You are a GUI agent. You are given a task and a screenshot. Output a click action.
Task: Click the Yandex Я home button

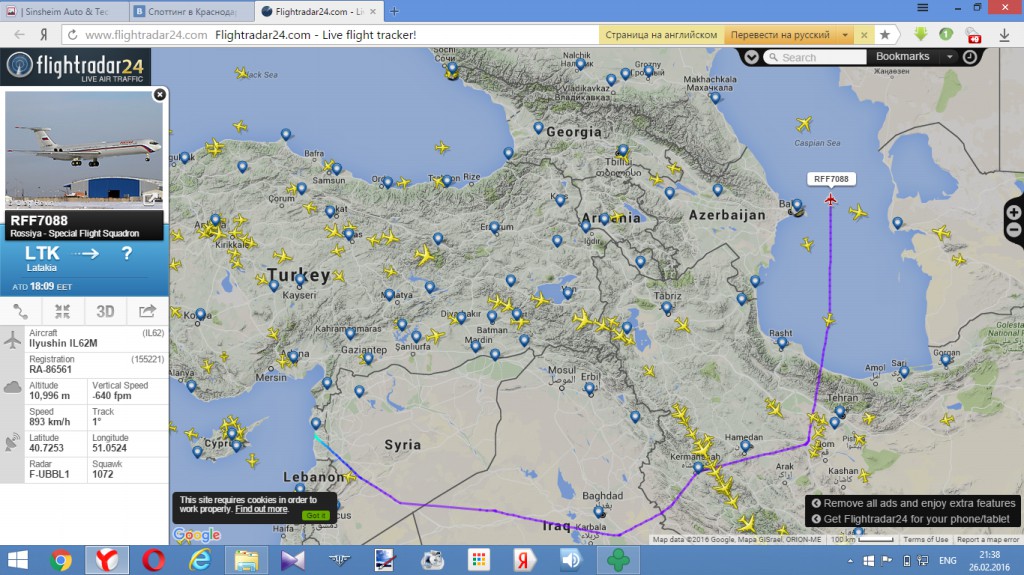click(x=44, y=35)
